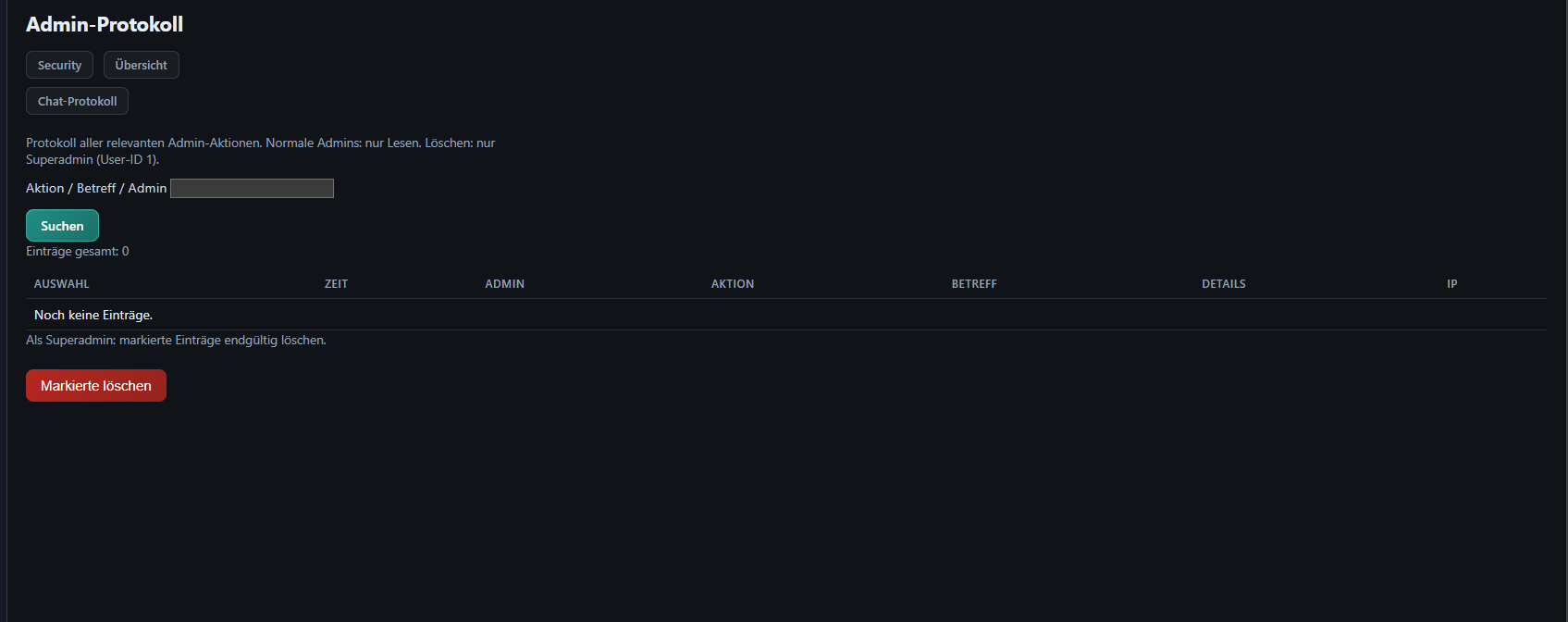Select the 'Noch keine Einträge.' table row
The image size is (1568, 622).
[x=786, y=315]
